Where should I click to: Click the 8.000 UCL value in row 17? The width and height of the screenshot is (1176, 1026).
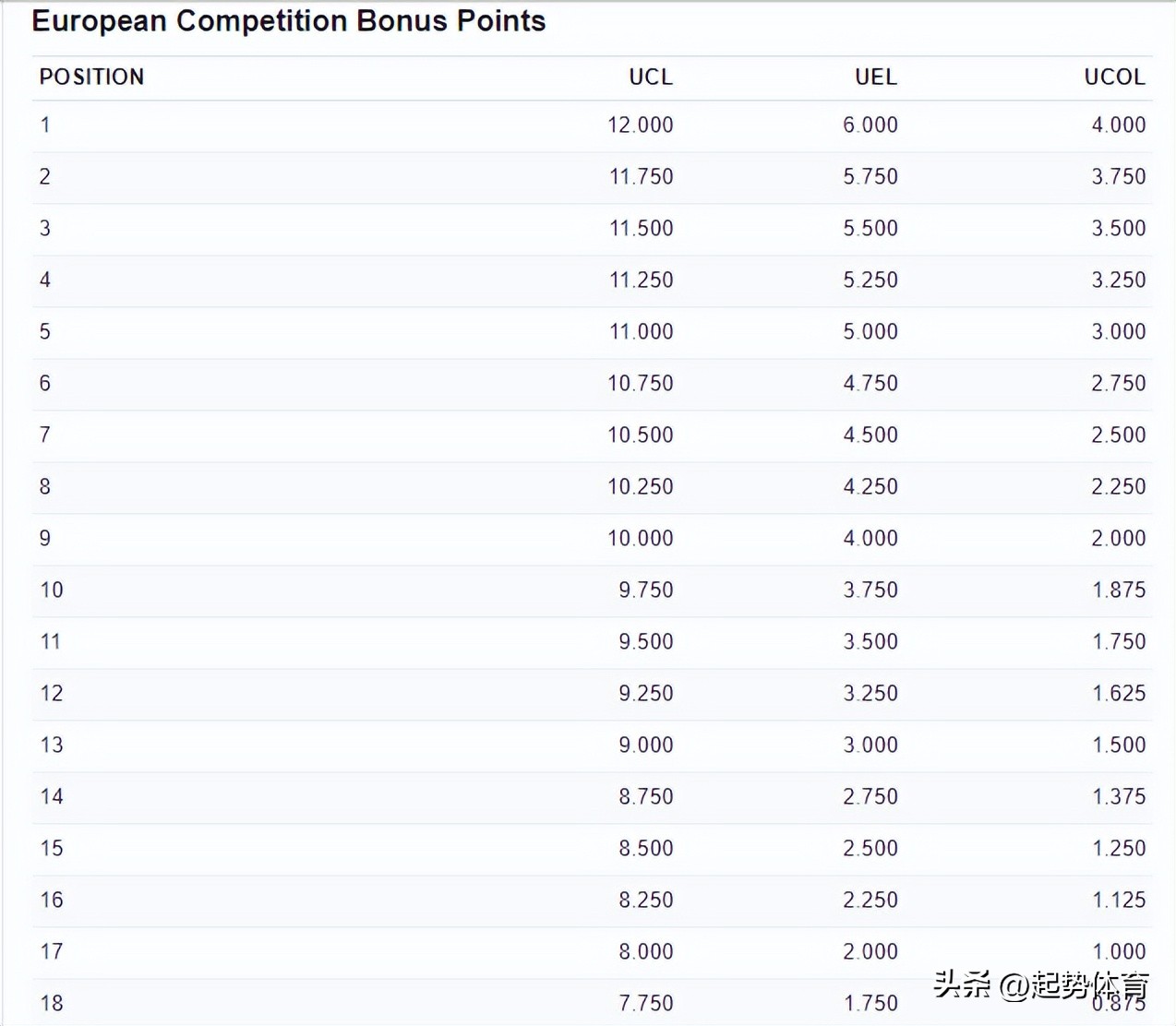pyautogui.click(x=646, y=951)
